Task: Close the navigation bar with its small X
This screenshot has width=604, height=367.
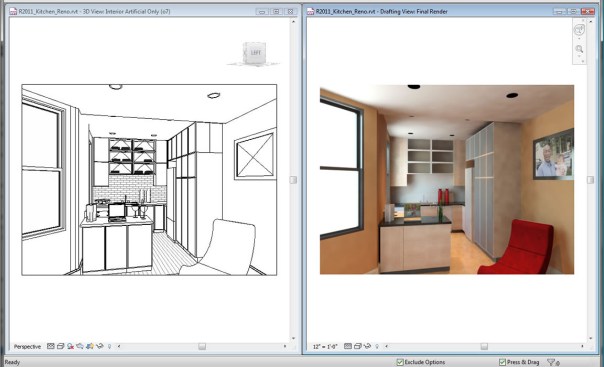Action: [x=583, y=20]
